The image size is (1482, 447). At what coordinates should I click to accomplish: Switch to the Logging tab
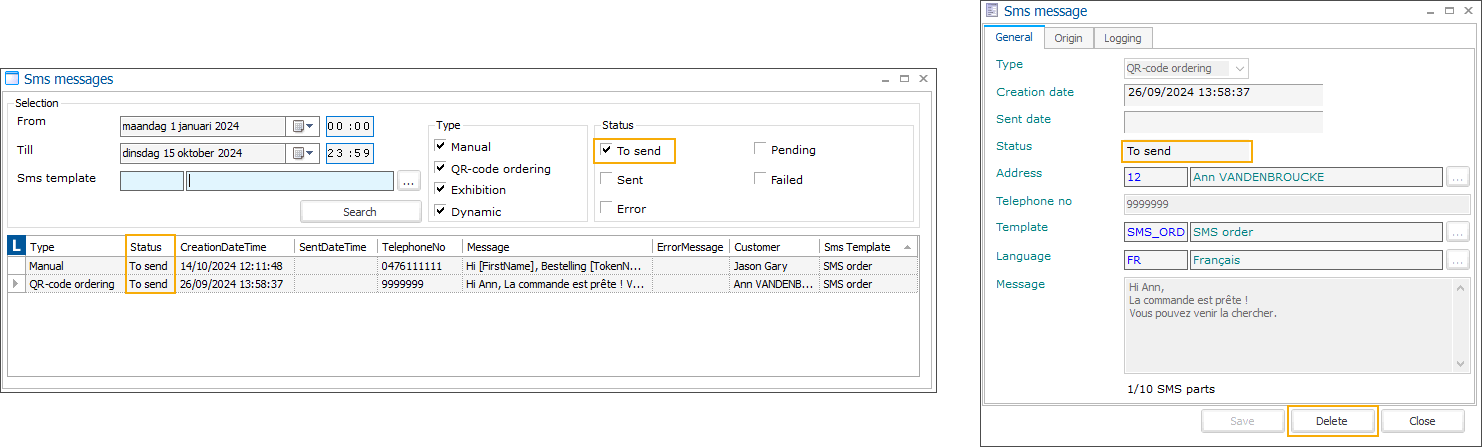[1123, 38]
